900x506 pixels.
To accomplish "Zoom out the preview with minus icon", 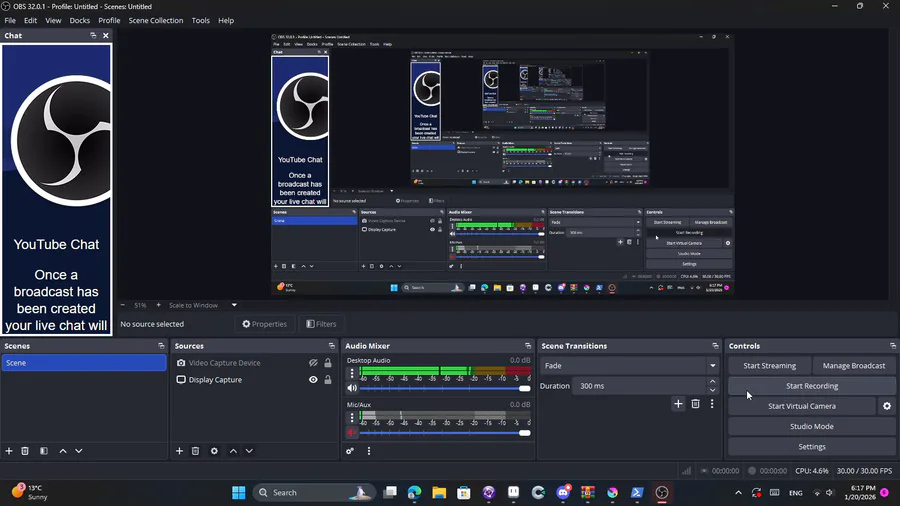I will [x=122, y=305].
